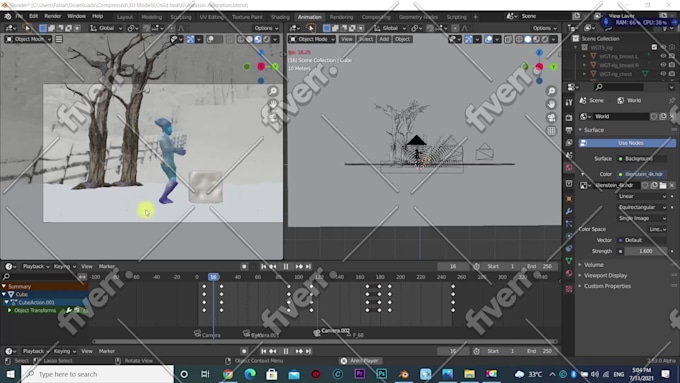Click the Windows Start button
The height and width of the screenshot is (383, 680).
point(10,374)
